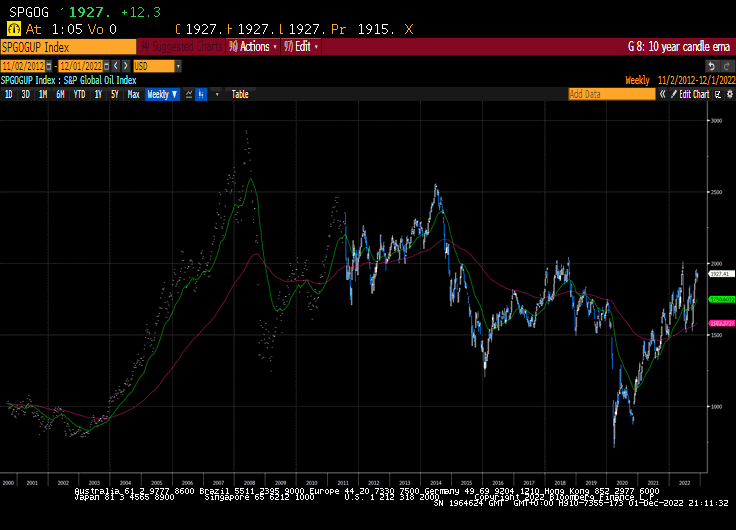
Task: Click the SPGOGUP Index : S&P Global Oil Index label
Action: coord(69,80)
